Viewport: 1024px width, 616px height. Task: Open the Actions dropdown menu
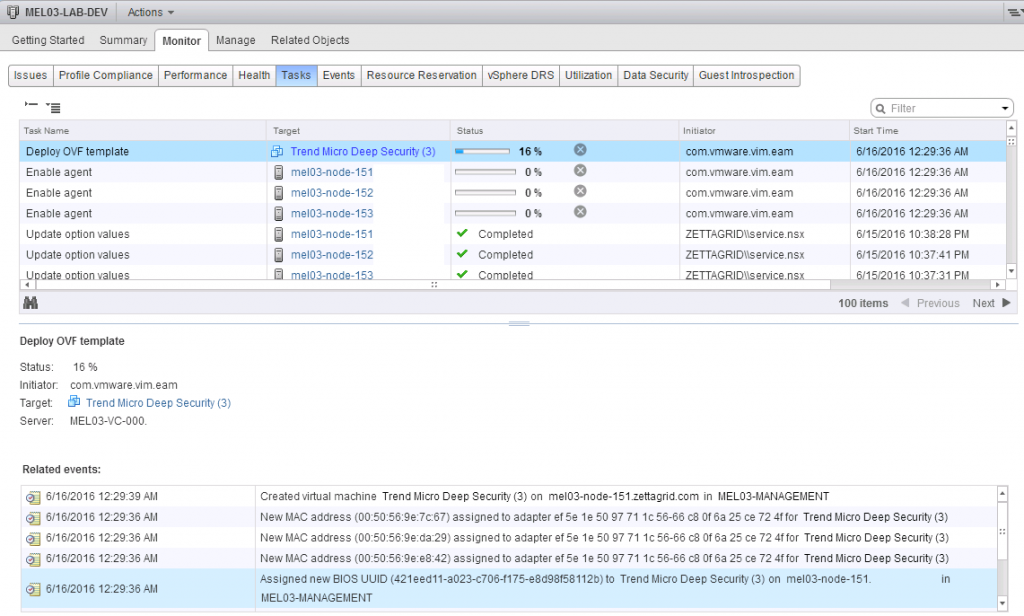coord(151,12)
